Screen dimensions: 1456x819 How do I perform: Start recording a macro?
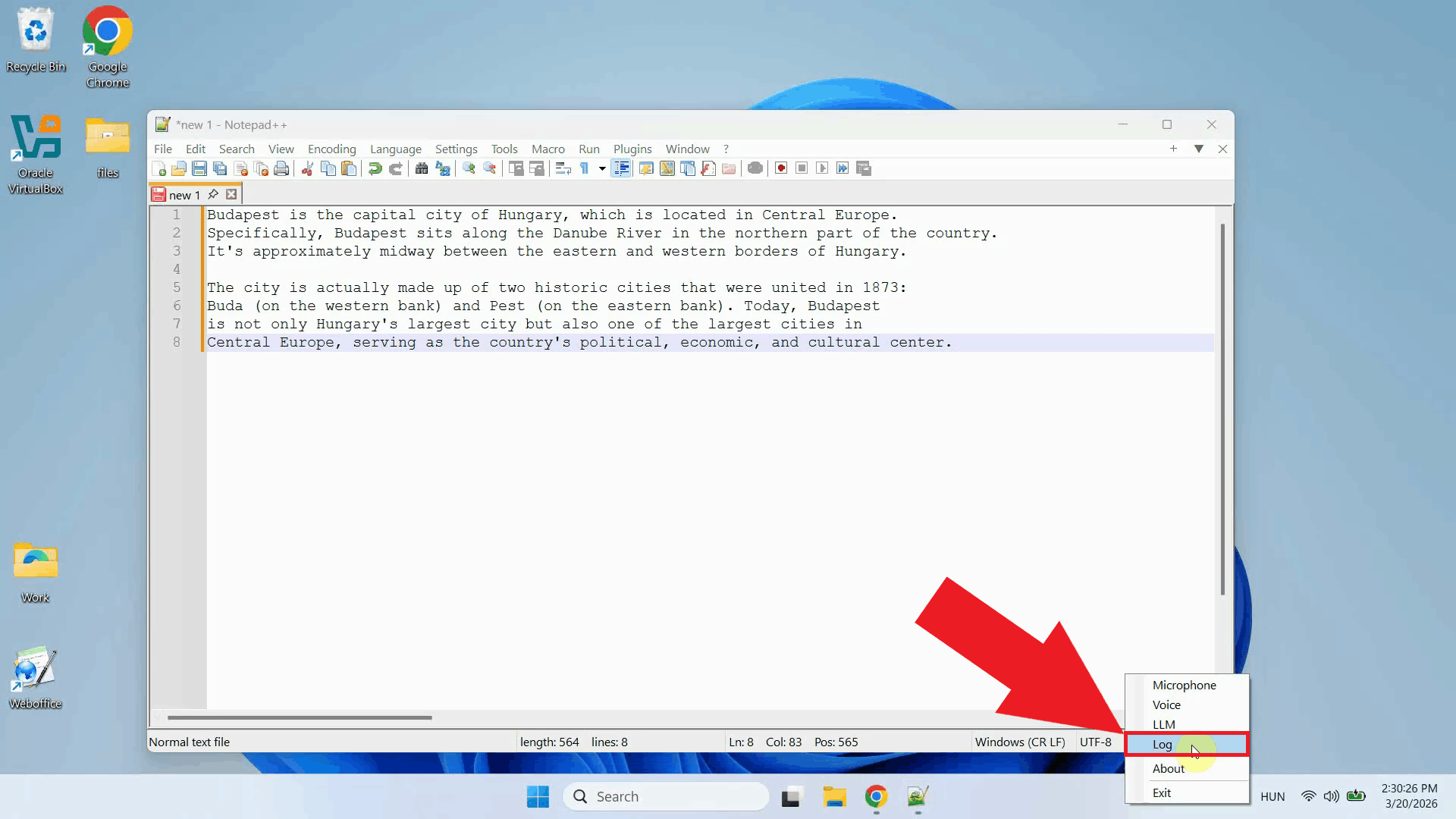point(781,168)
